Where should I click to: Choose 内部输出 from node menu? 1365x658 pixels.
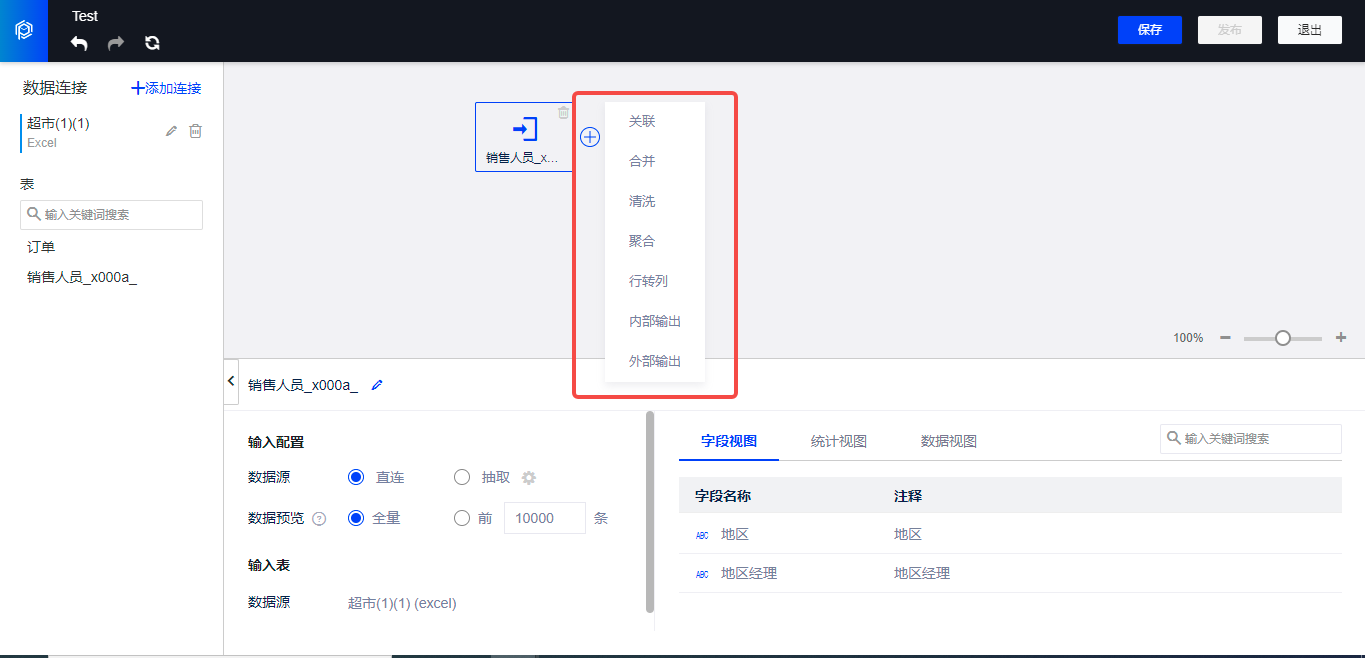click(655, 321)
